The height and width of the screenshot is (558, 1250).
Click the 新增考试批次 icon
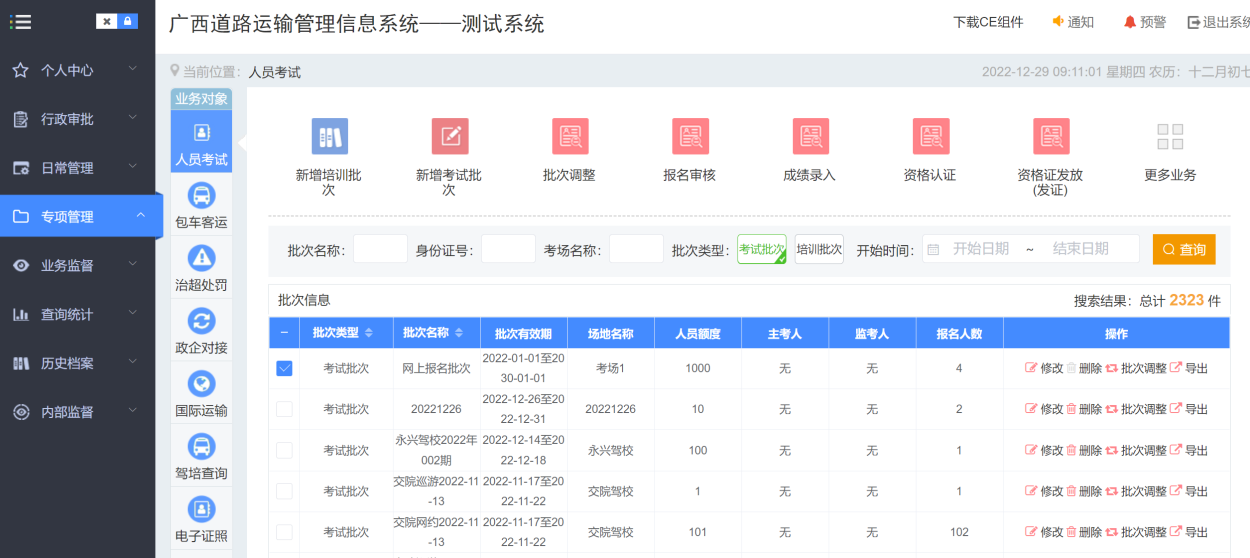pyautogui.click(x=449, y=137)
